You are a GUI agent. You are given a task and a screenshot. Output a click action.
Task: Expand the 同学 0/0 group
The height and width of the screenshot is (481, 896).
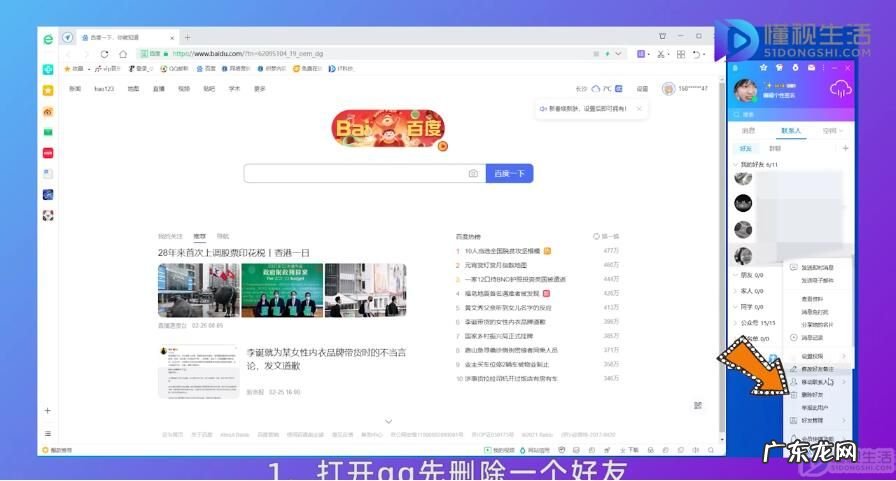pos(748,307)
